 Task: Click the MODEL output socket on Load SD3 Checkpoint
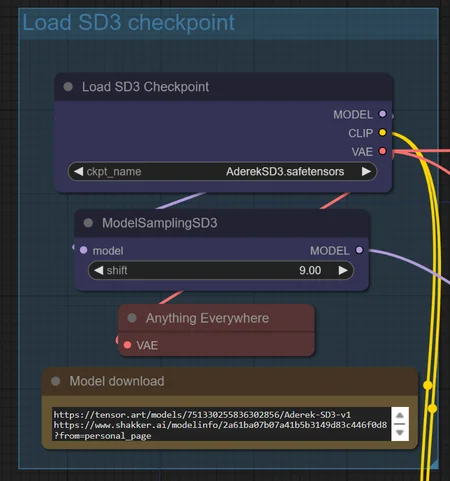tap(382, 114)
